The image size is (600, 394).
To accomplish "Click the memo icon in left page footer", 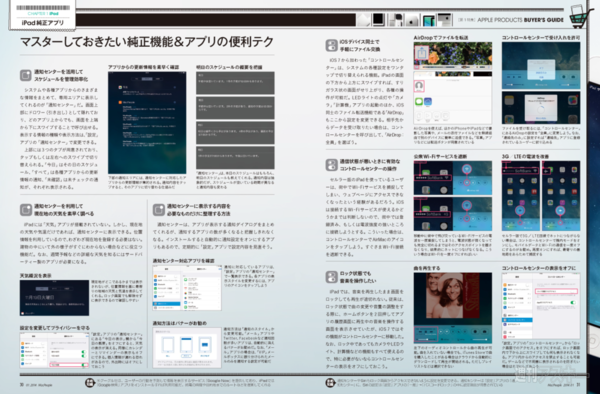I will click(90, 382).
